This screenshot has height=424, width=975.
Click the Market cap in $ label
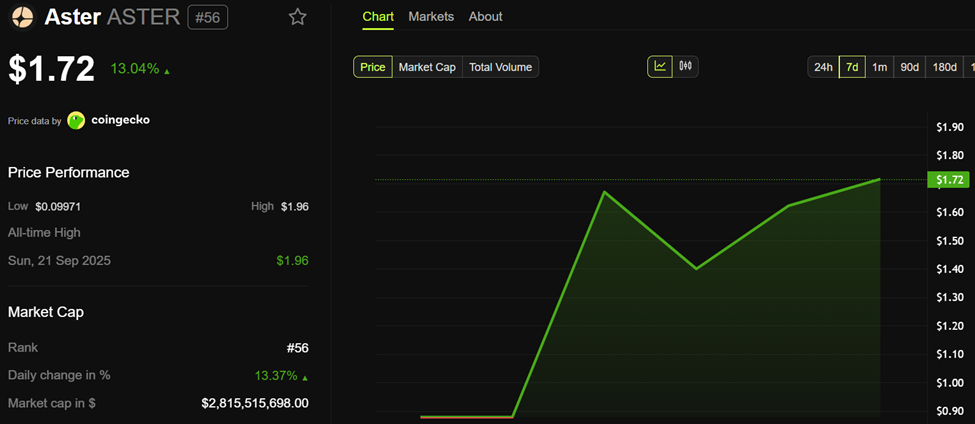coord(52,403)
